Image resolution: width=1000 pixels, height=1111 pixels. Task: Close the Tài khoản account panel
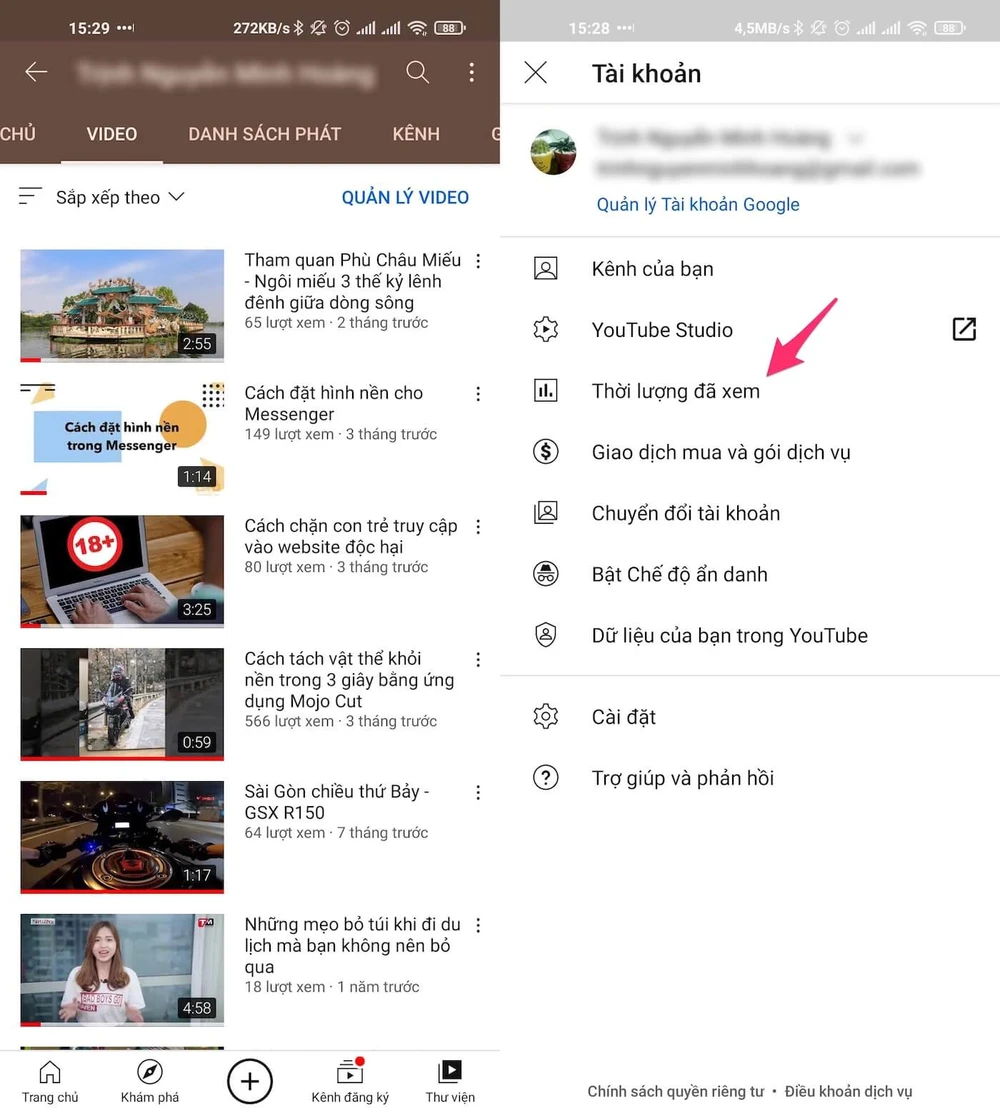(536, 73)
